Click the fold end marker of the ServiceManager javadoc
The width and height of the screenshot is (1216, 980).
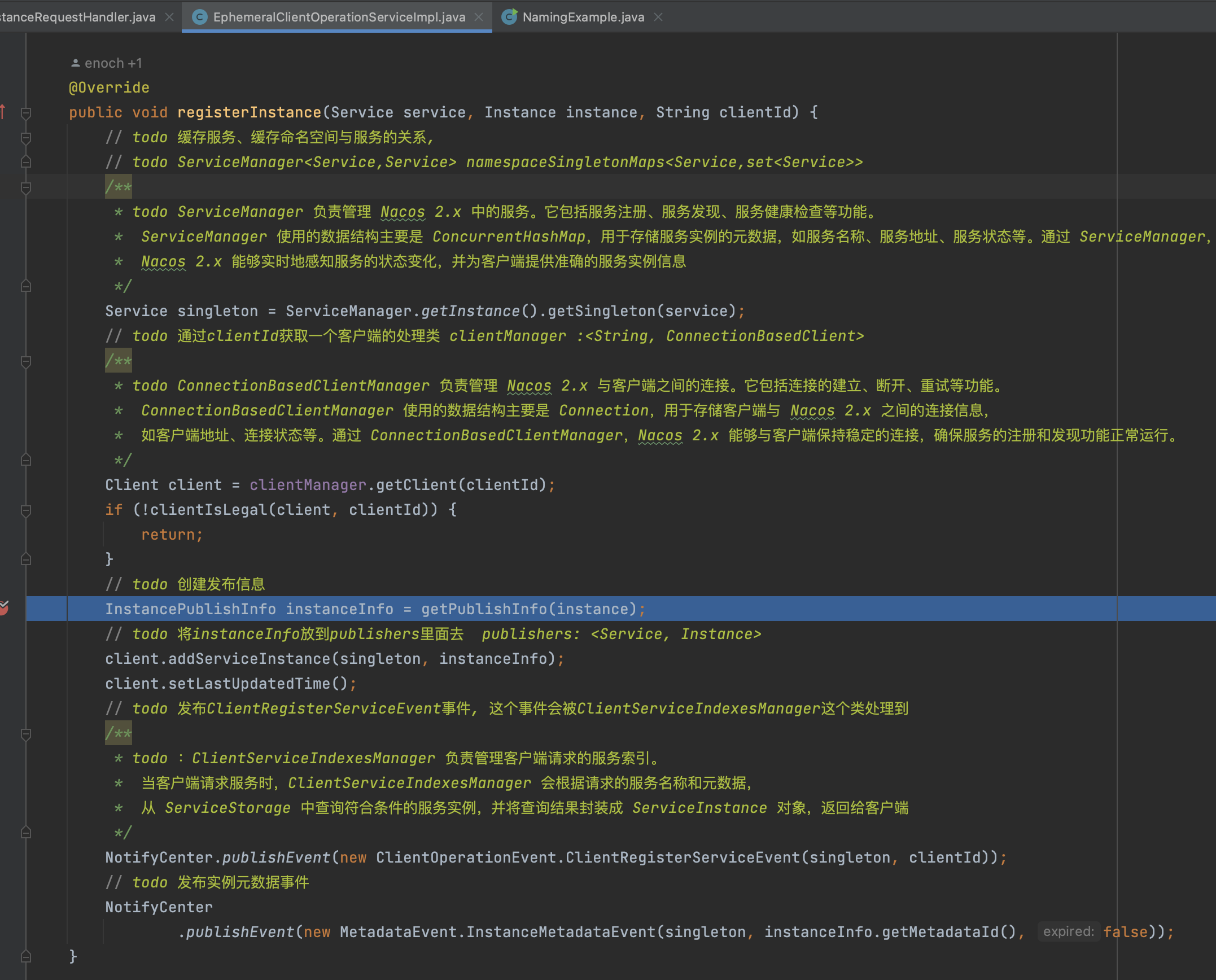pos(26,286)
